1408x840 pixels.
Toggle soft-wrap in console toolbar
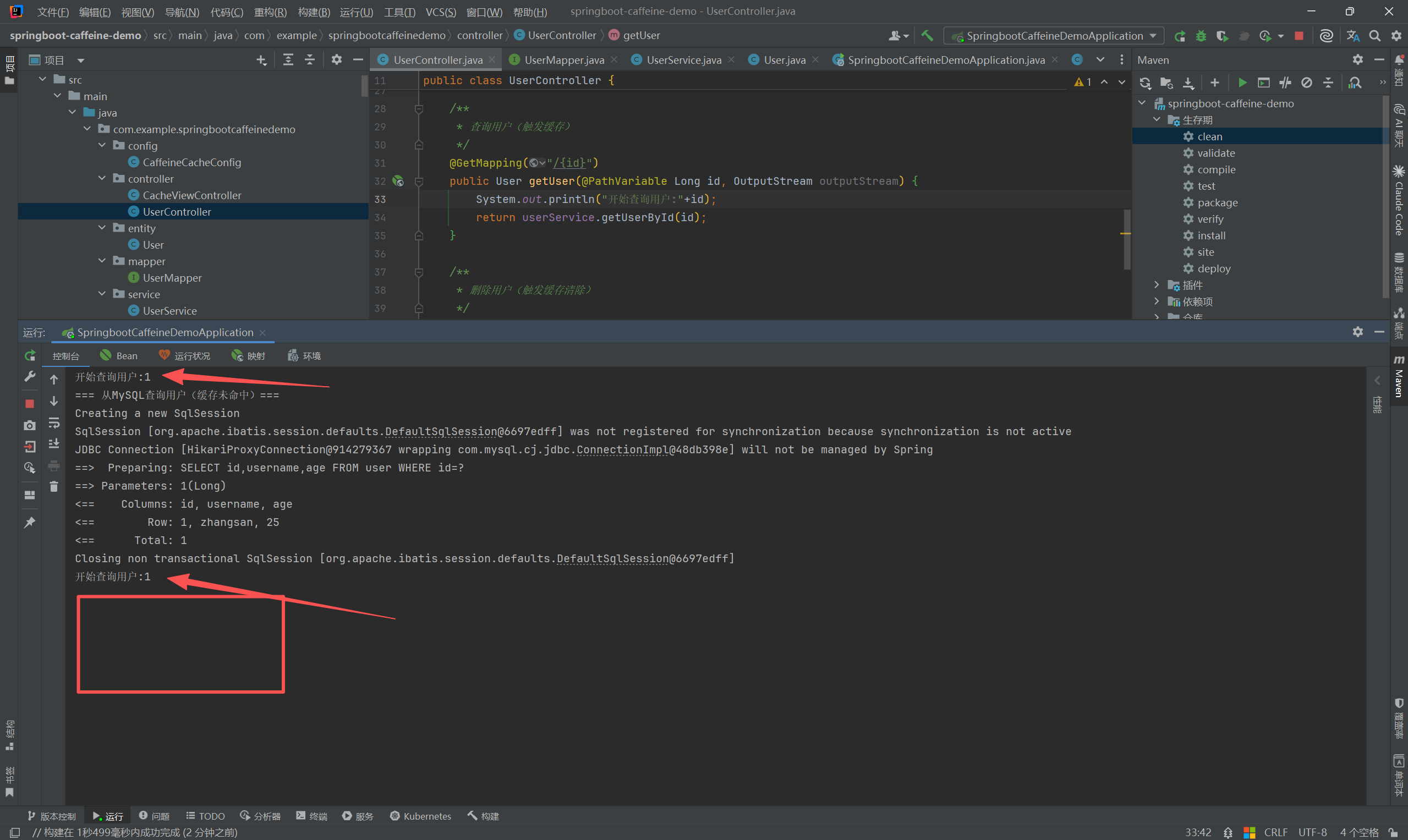click(x=54, y=423)
